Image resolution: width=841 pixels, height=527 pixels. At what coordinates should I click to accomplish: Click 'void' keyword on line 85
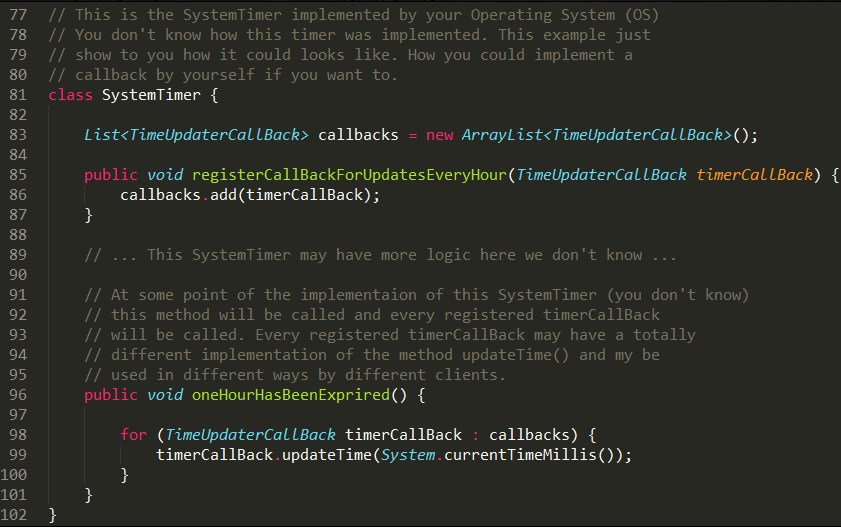click(165, 175)
